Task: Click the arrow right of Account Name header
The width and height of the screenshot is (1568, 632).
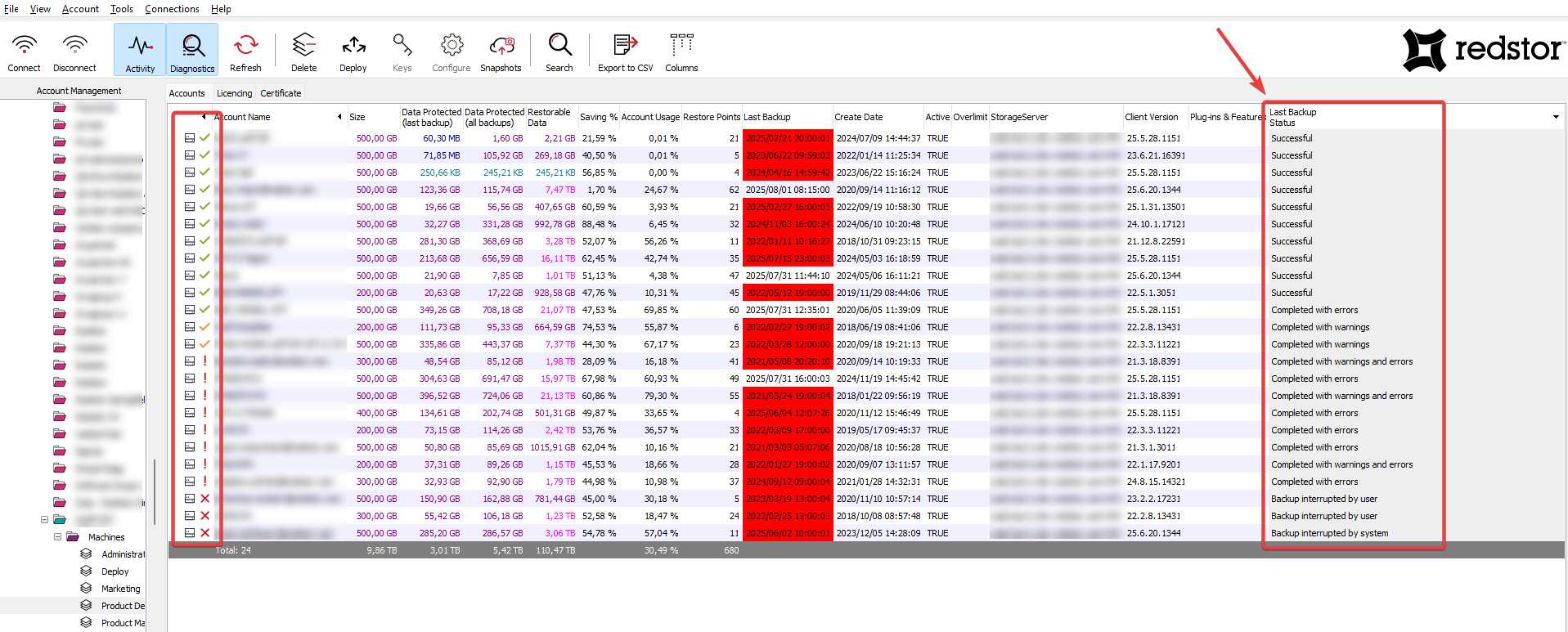Action: [339, 117]
